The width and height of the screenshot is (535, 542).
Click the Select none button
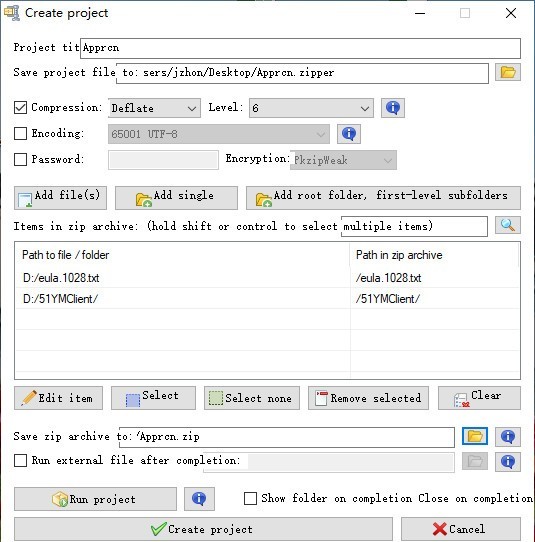coord(252,398)
